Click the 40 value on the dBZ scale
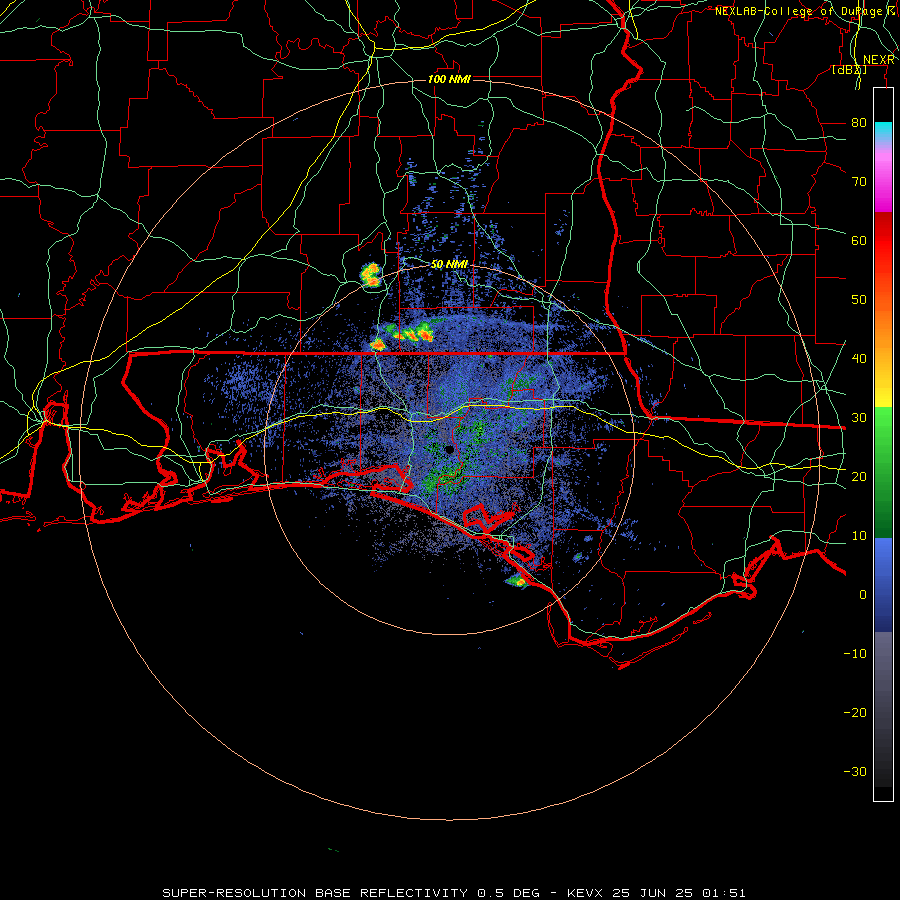The width and height of the screenshot is (900, 900). point(859,359)
